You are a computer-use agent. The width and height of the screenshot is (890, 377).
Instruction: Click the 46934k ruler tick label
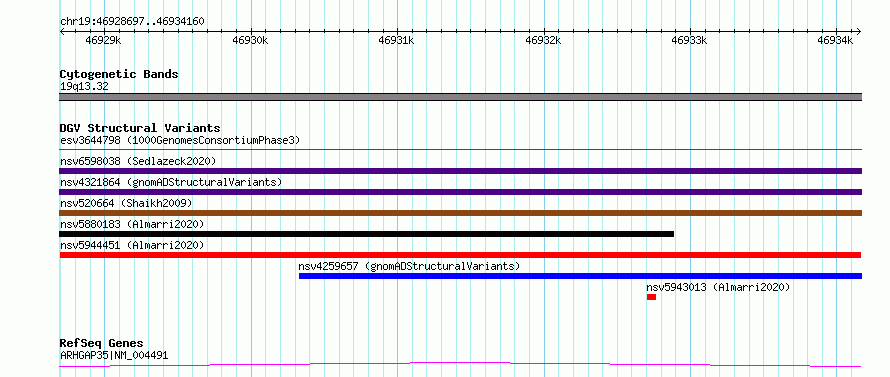tap(835, 40)
